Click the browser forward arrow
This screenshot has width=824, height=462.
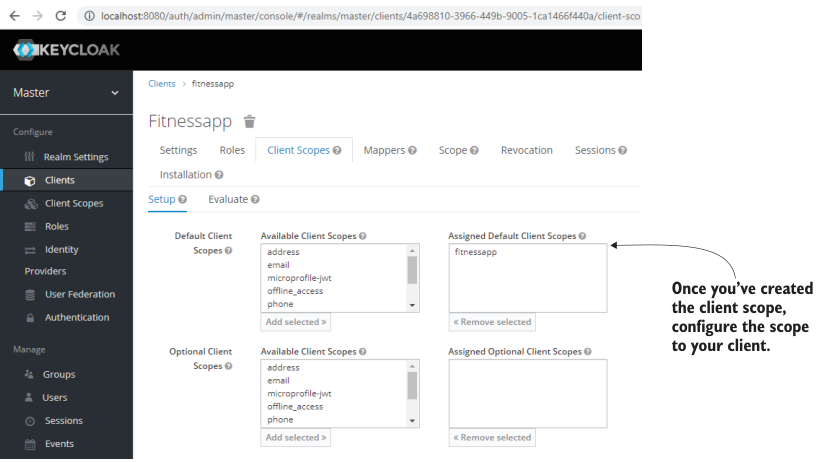(37, 16)
